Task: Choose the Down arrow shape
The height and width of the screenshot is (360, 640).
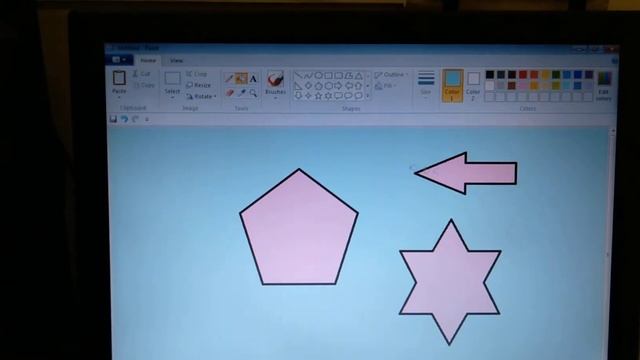Action: coord(298,96)
